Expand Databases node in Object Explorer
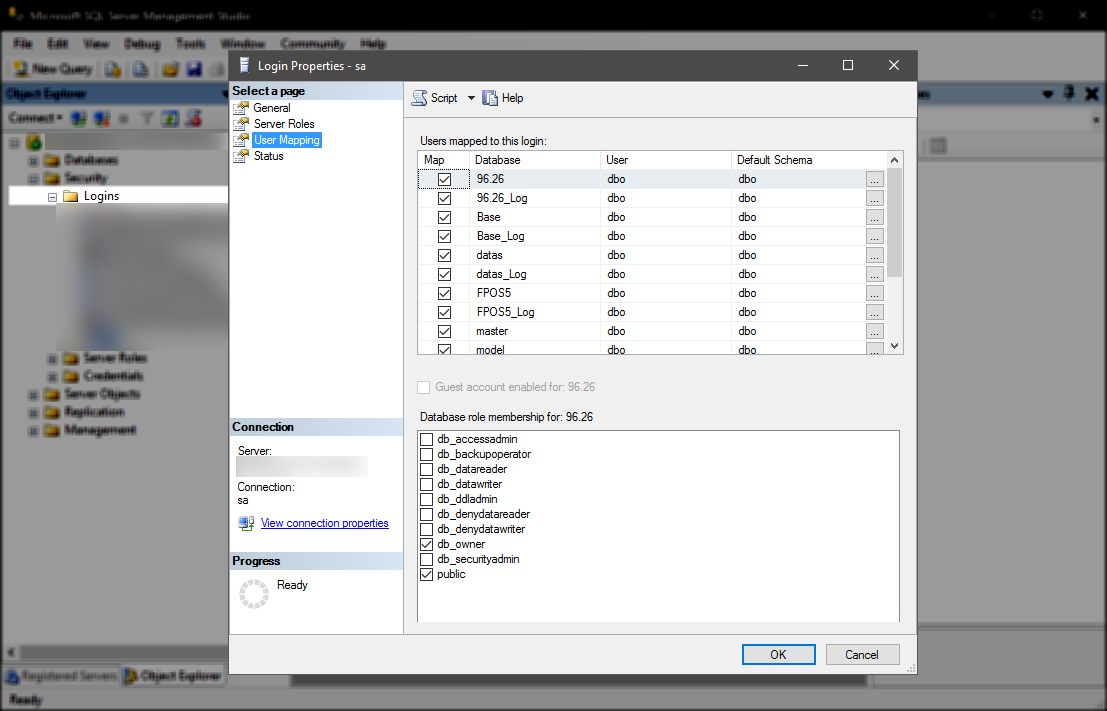Image resolution: width=1107 pixels, height=711 pixels. 33,160
